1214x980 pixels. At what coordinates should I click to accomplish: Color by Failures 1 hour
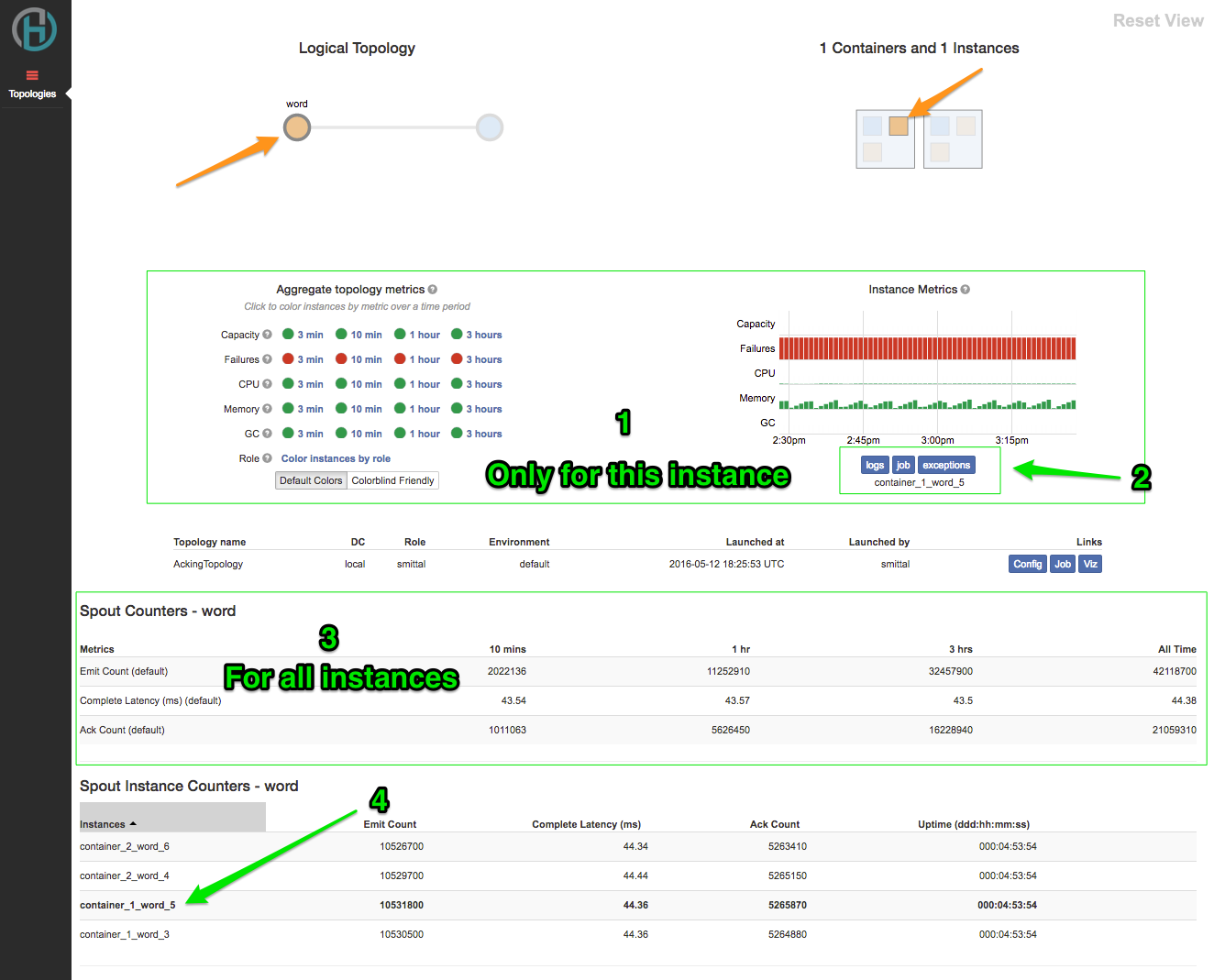(417, 359)
